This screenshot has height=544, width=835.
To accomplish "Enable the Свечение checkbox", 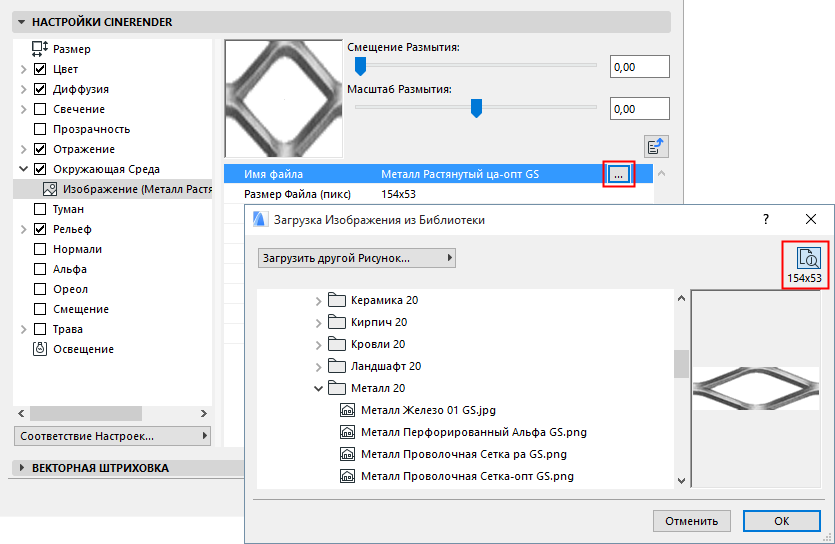I will coord(40,109).
